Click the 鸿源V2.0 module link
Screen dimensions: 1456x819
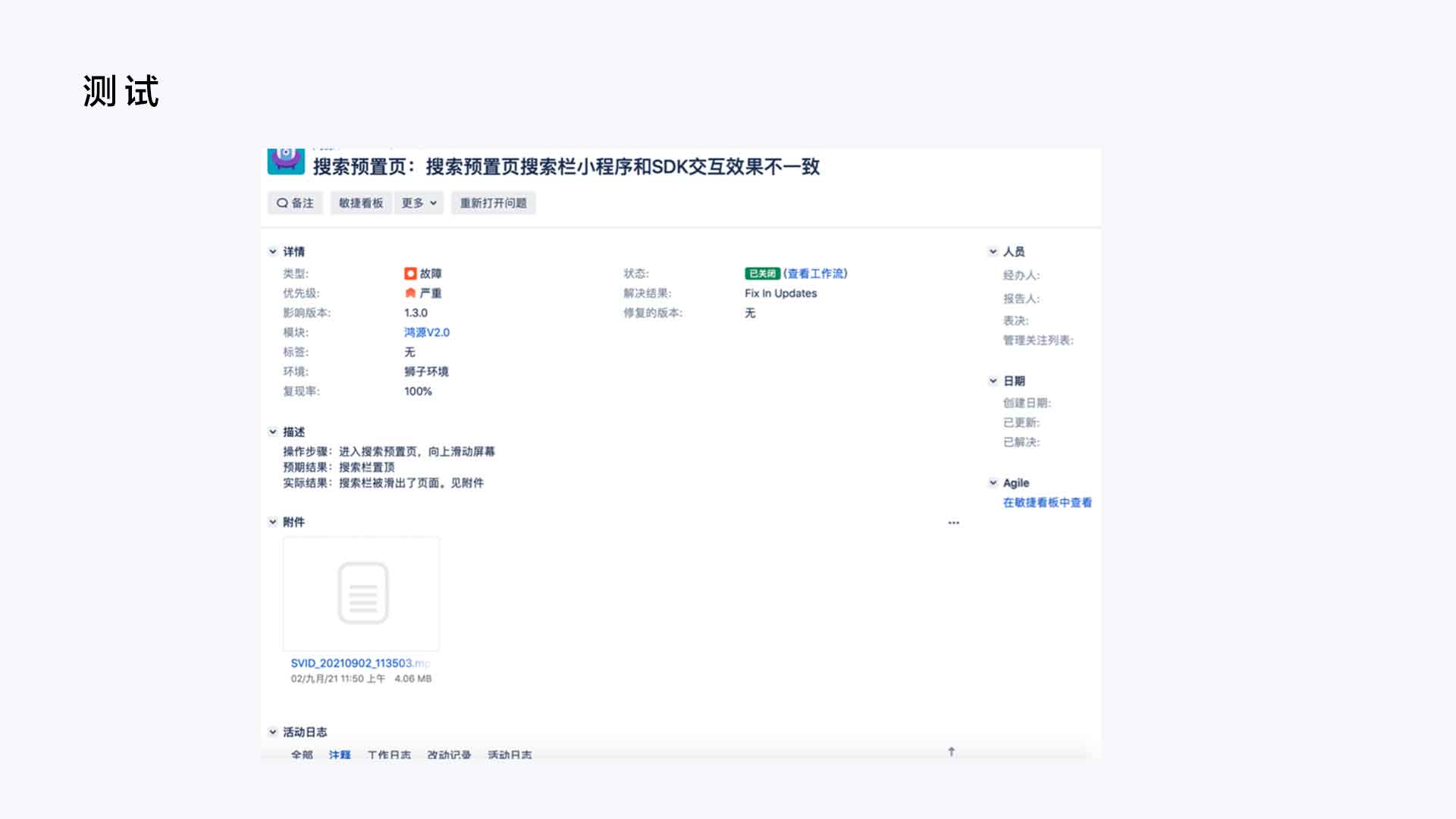pos(427,333)
